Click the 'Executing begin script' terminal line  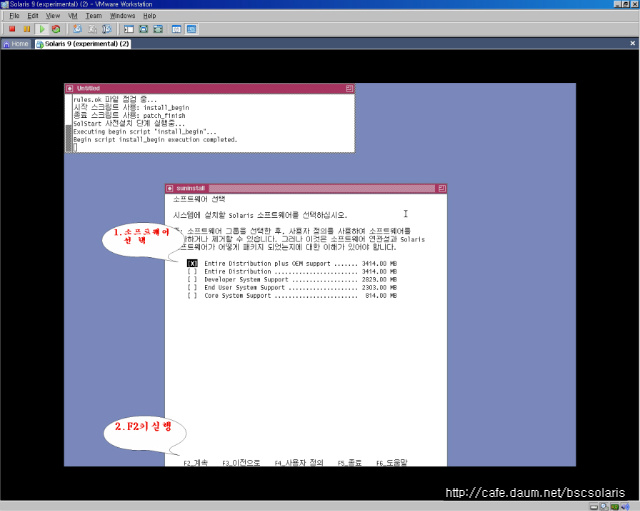[x=144, y=131]
